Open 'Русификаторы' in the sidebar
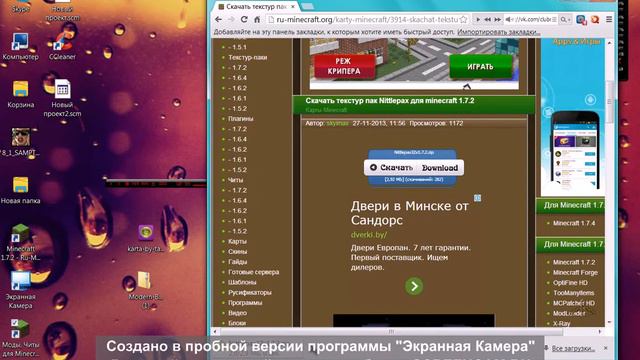This screenshot has height=360, width=640. coord(249,292)
